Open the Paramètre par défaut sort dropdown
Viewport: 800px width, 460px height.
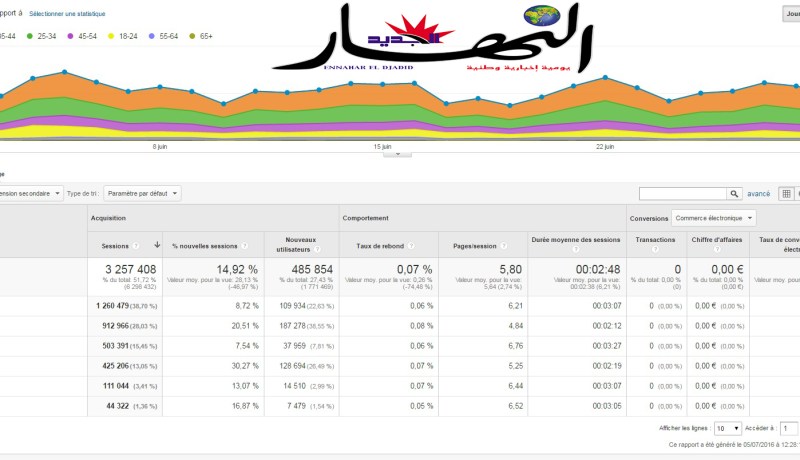click(x=142, y=194)
